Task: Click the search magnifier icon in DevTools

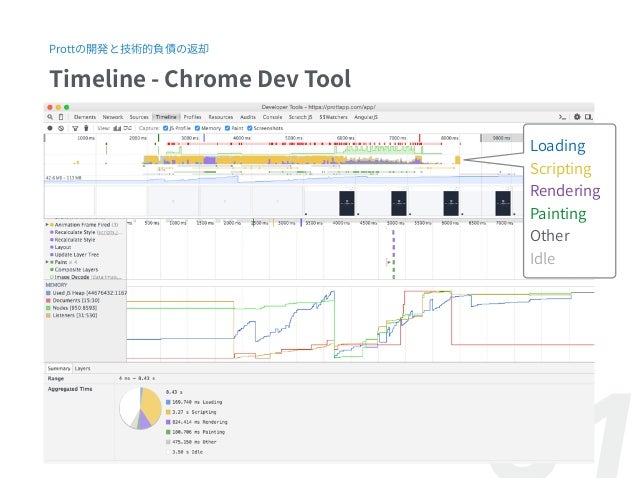Action: pyautogui.click(x=50, y=117)
